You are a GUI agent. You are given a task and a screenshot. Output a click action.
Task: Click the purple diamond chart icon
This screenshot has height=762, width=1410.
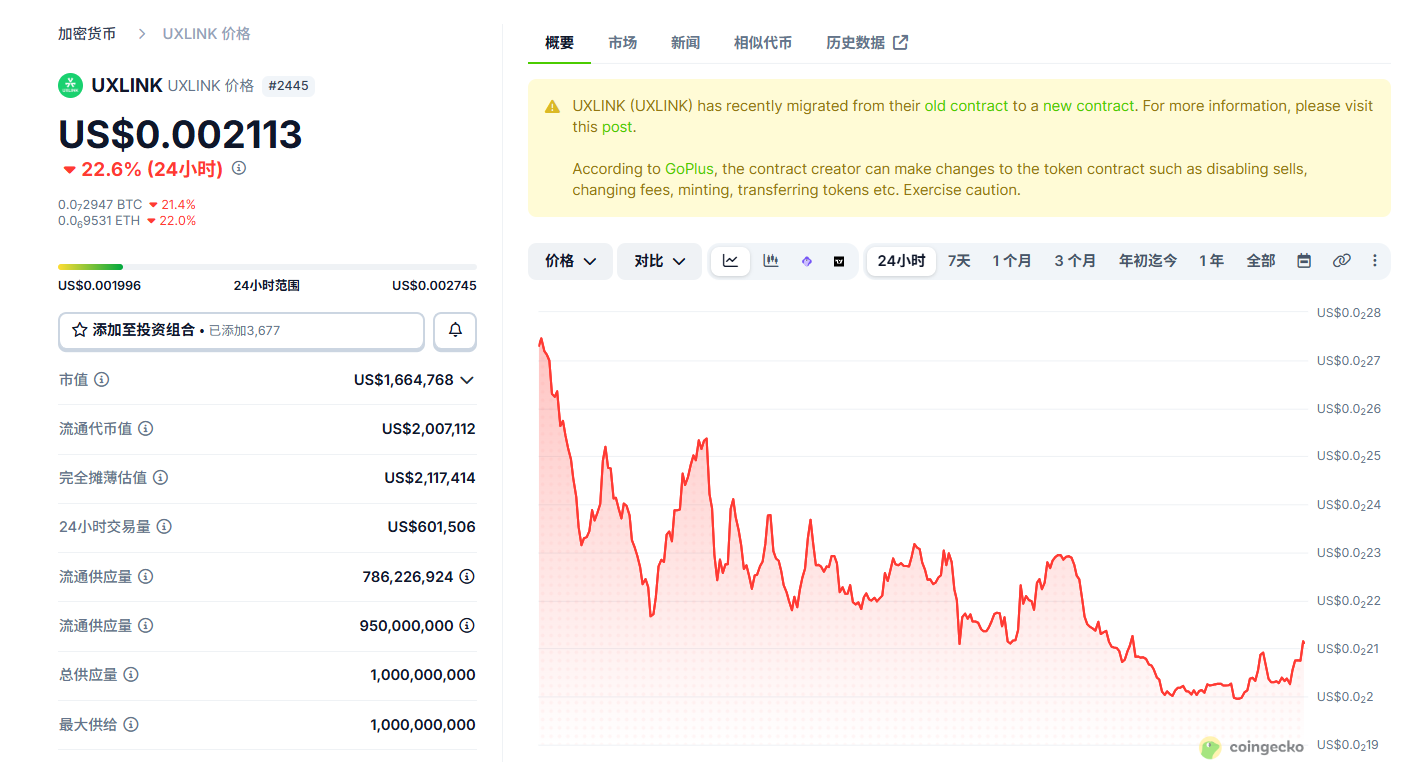coord(807,261)
